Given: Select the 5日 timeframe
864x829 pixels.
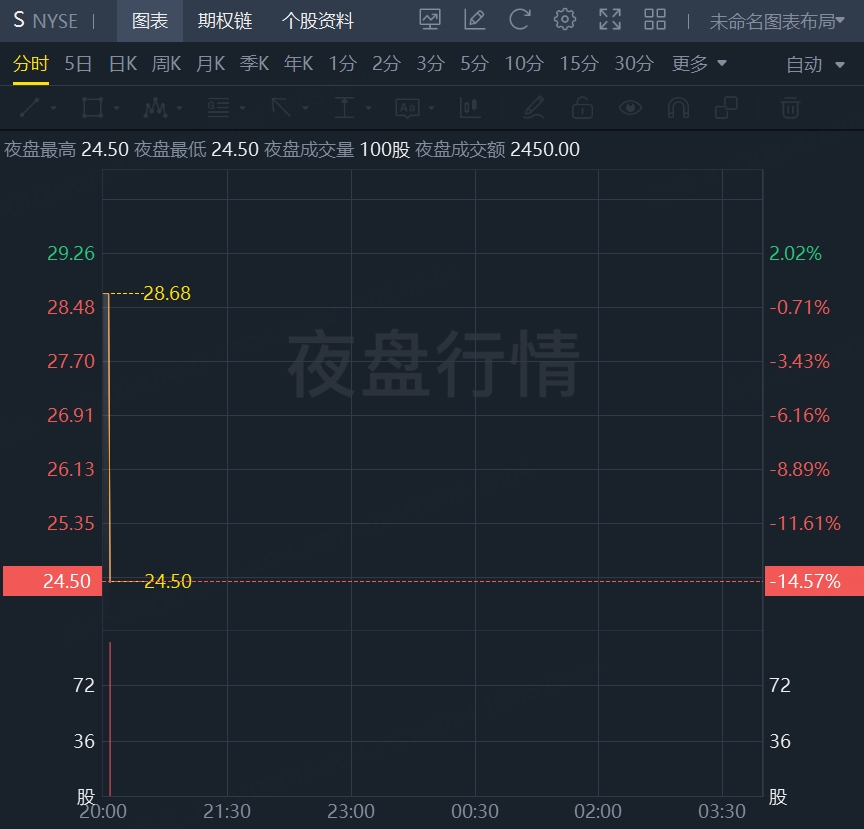Looking at the screenshot, I should click(78, 64).
